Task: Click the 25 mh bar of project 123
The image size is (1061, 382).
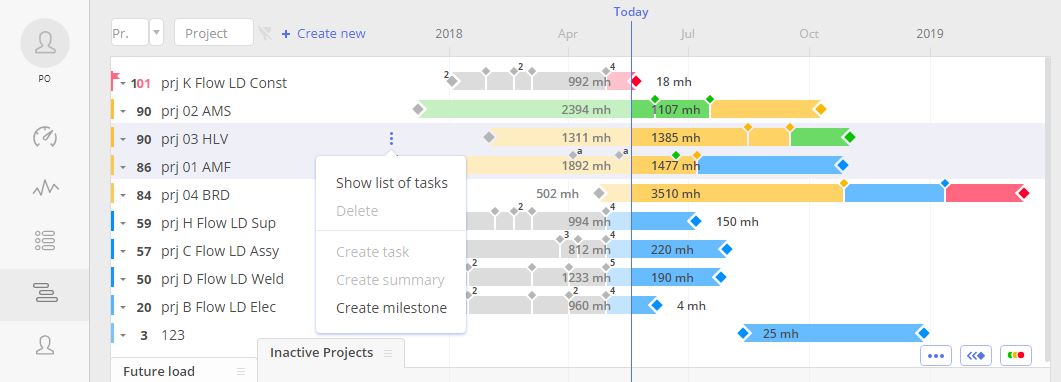Action: coord(833,333)
